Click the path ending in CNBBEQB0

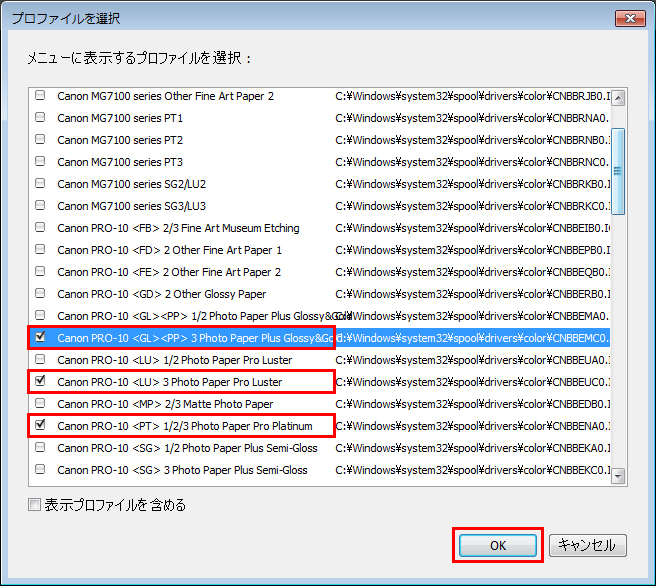tap(472, 272)
